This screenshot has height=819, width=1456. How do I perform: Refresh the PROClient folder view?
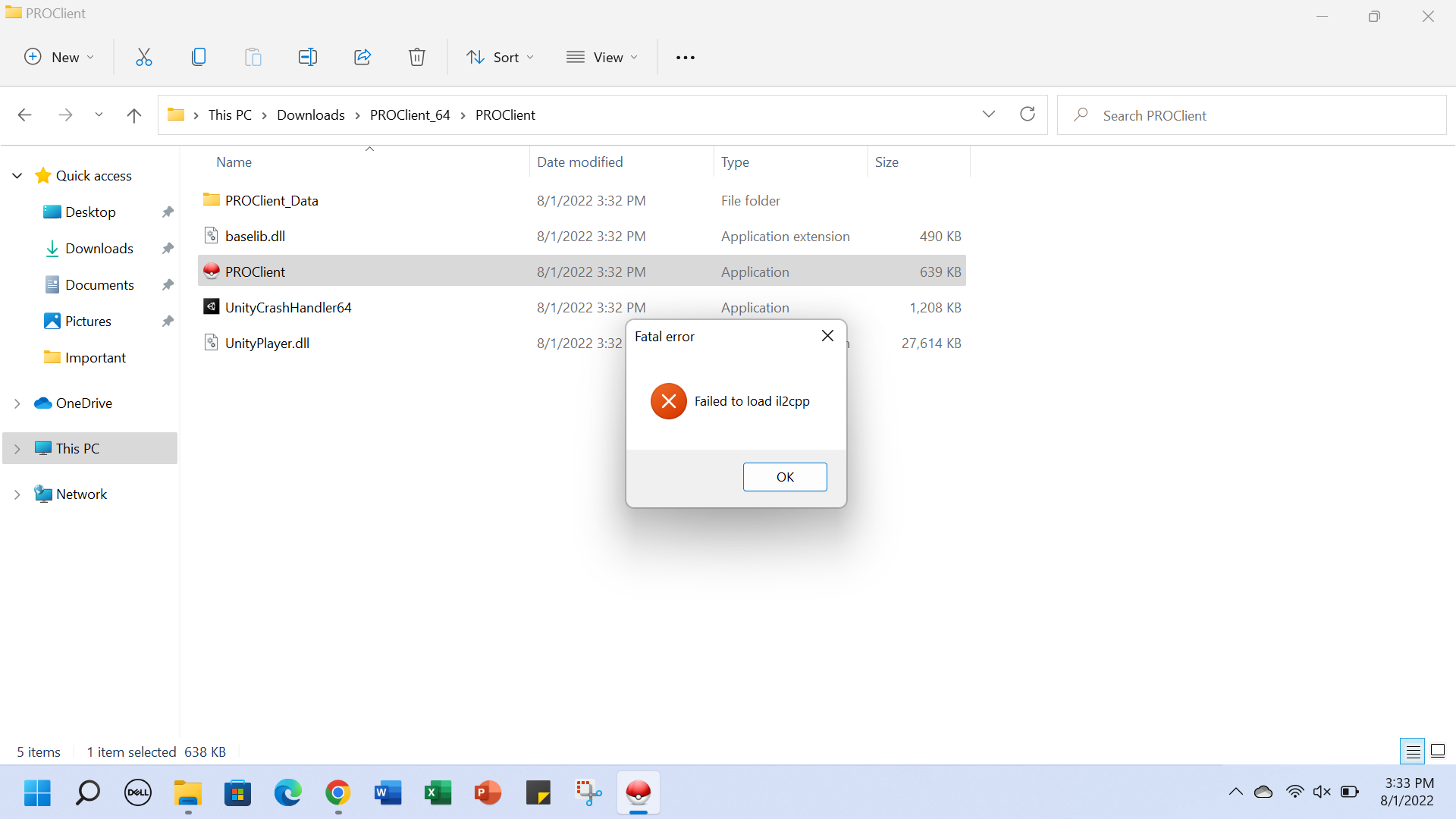(1028, 114)
